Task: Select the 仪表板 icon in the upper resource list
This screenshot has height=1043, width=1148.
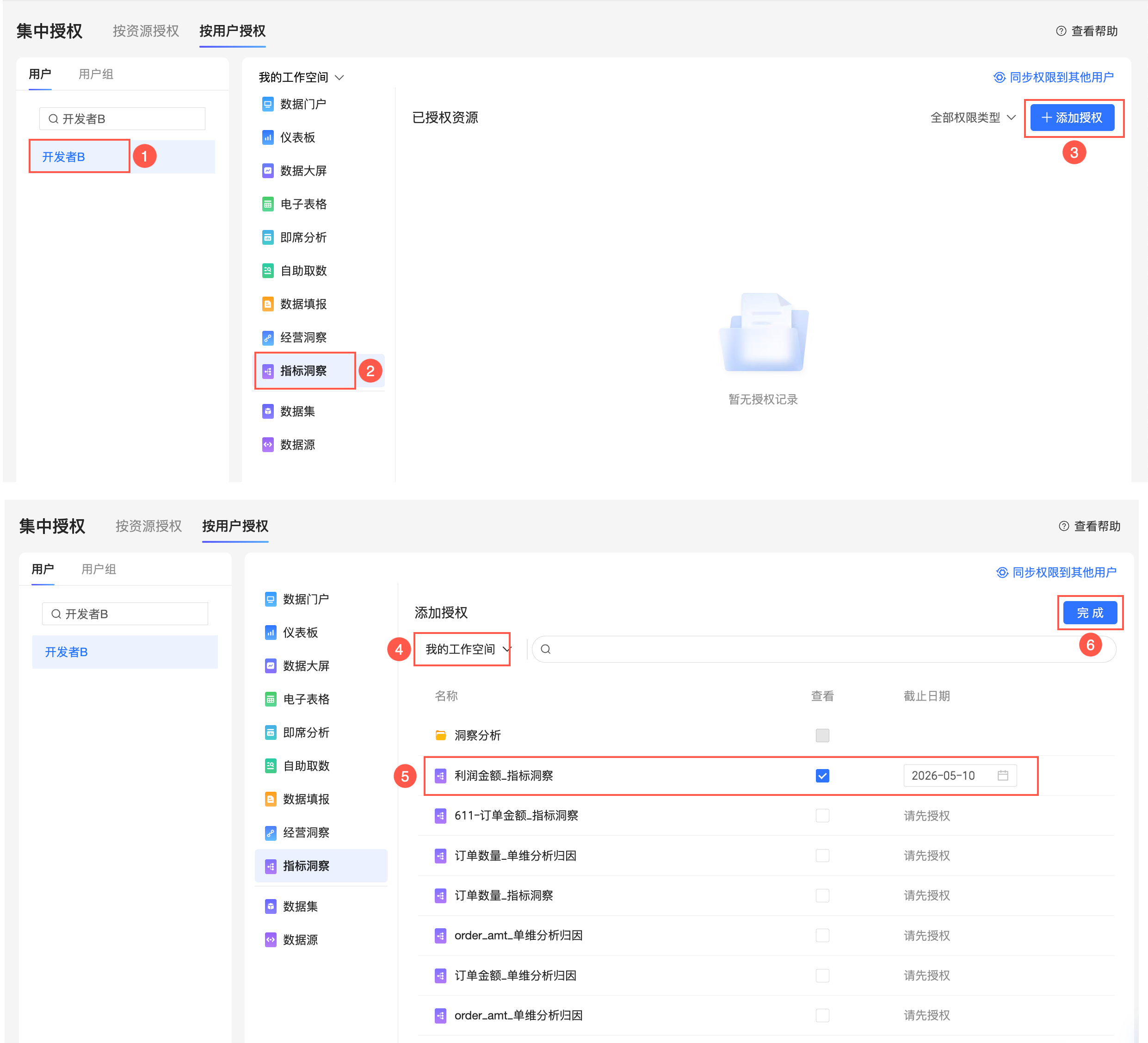Action: (x=268, y=137)
